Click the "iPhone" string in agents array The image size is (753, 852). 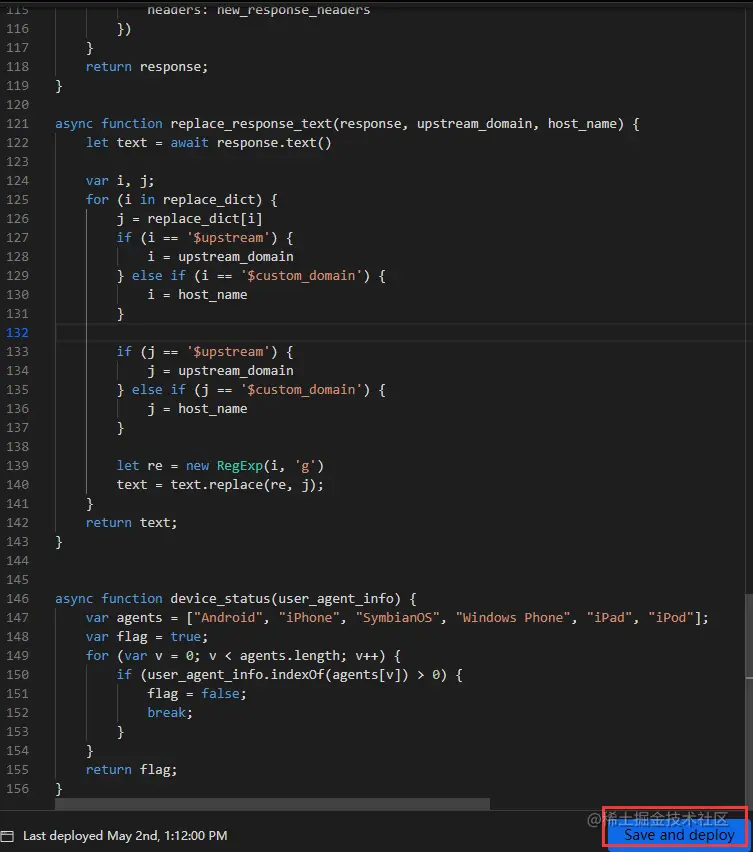pyautogui.click(x=309, y=618)
